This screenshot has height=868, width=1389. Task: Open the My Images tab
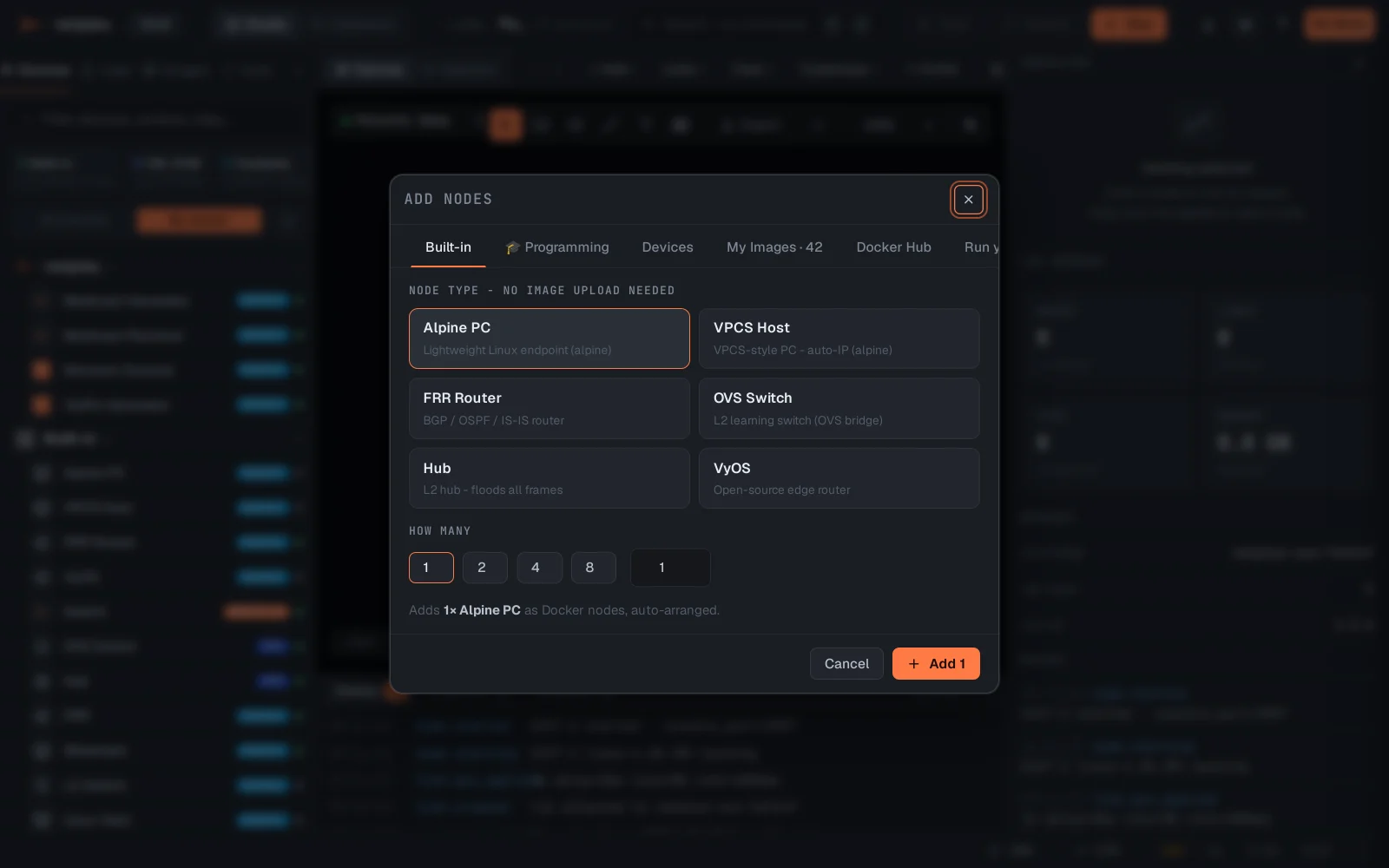point(774,247)
